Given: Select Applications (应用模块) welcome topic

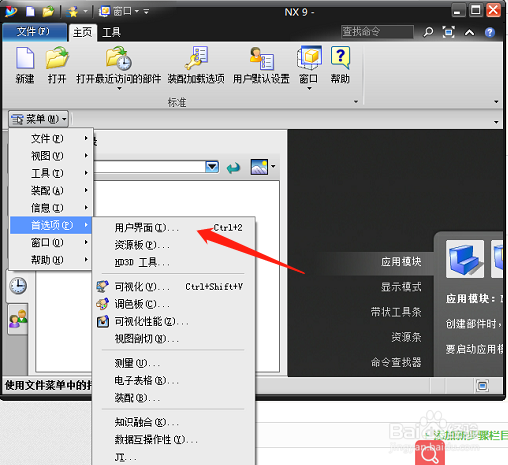Looking at the screenshot, I should tap(401, 262).
